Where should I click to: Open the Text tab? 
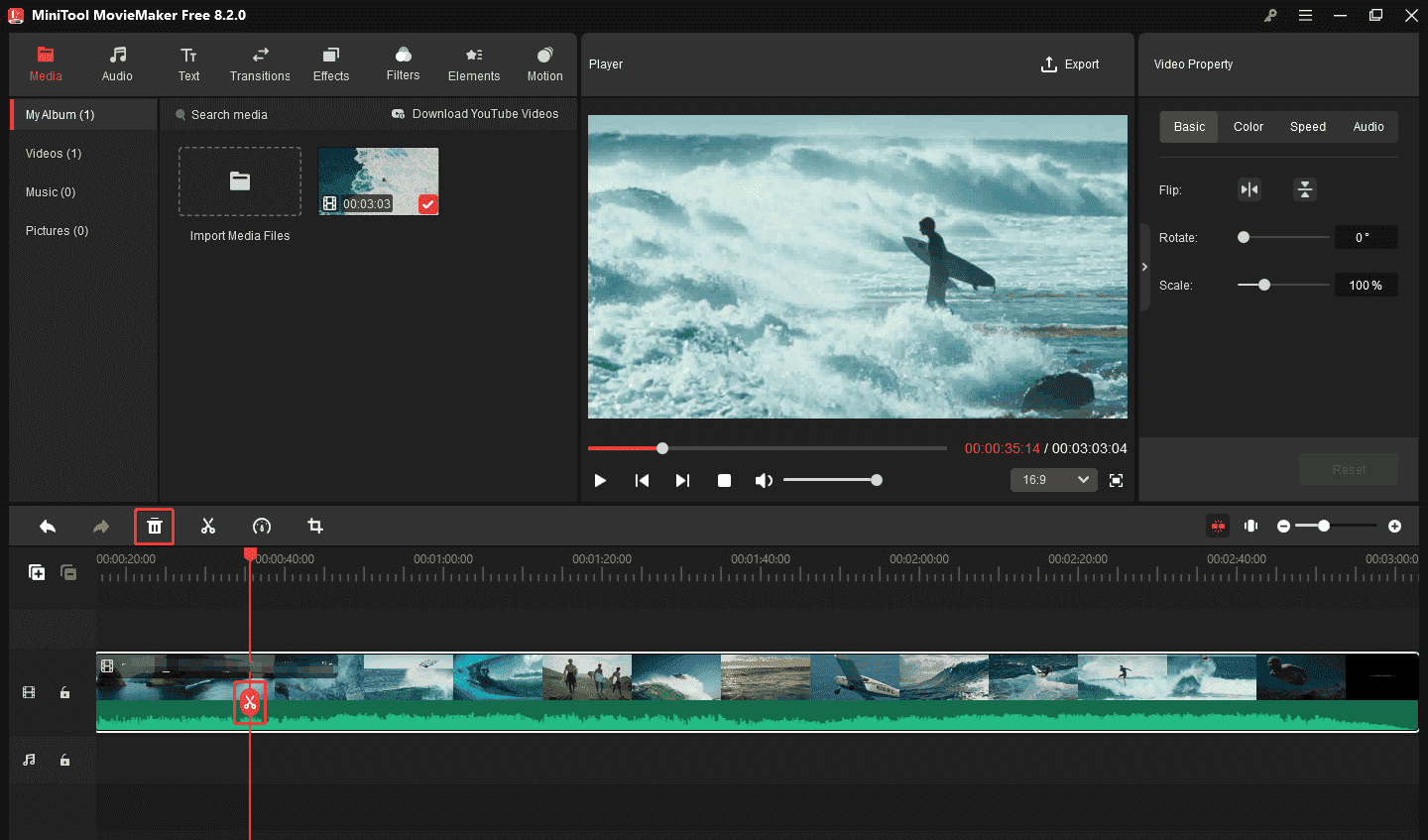[188, 64]
